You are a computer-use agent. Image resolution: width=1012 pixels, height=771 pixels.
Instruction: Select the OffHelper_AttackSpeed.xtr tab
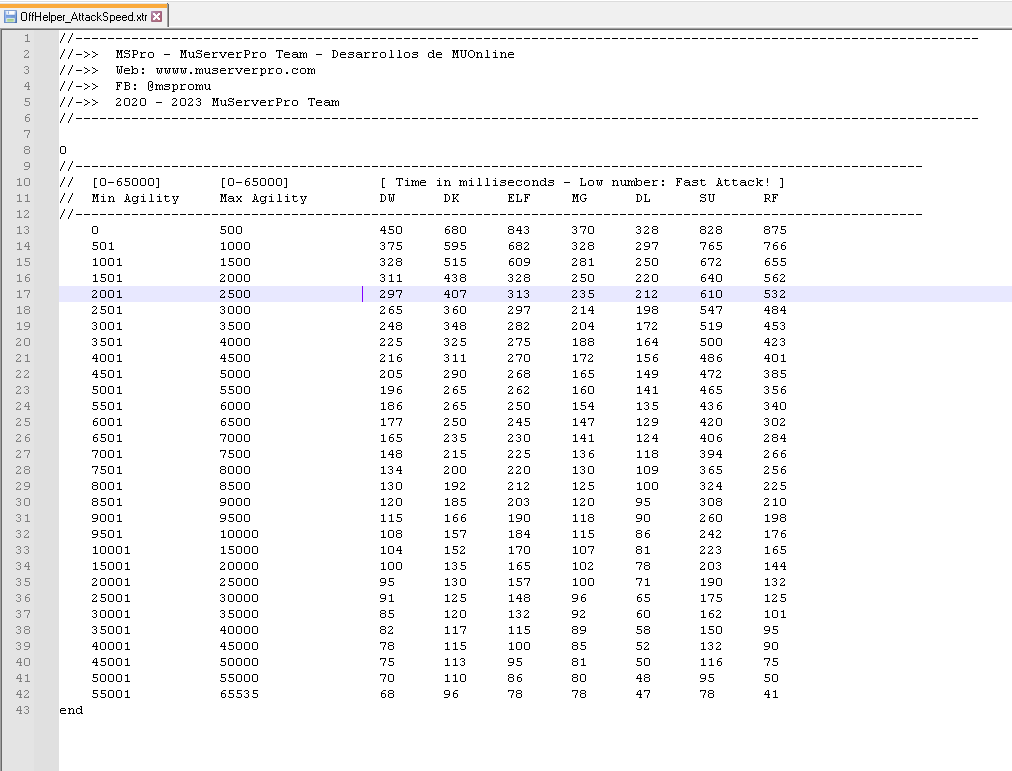[x=83, y=17]
